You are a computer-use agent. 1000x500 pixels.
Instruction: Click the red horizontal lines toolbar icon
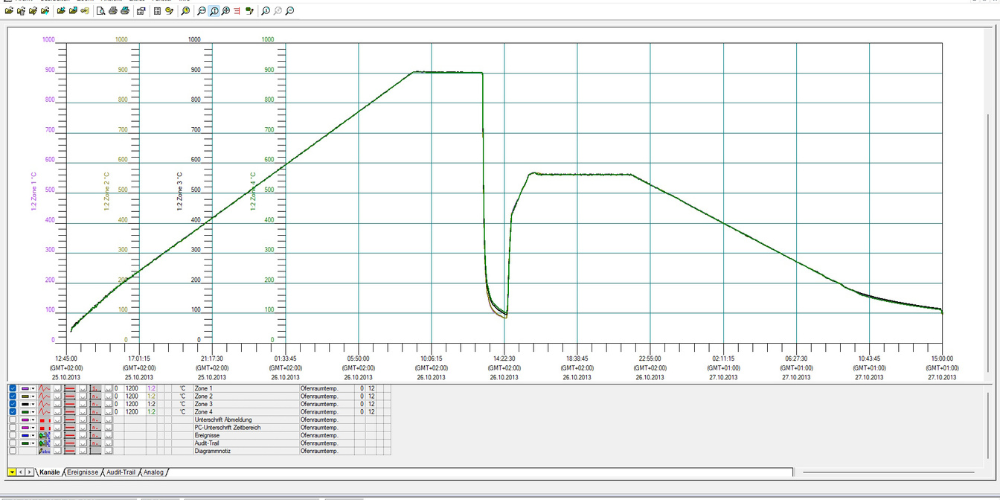click(236, 11)
